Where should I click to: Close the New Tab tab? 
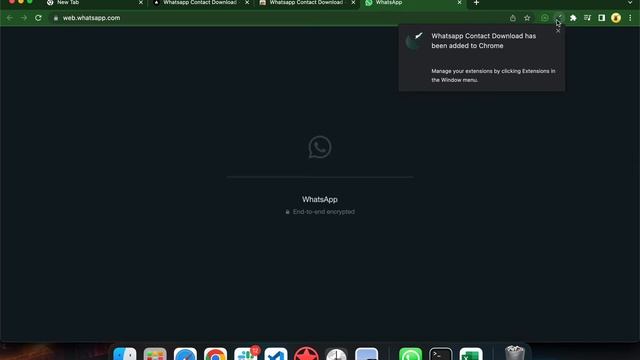pyautogui.click(x=141, y=3)
